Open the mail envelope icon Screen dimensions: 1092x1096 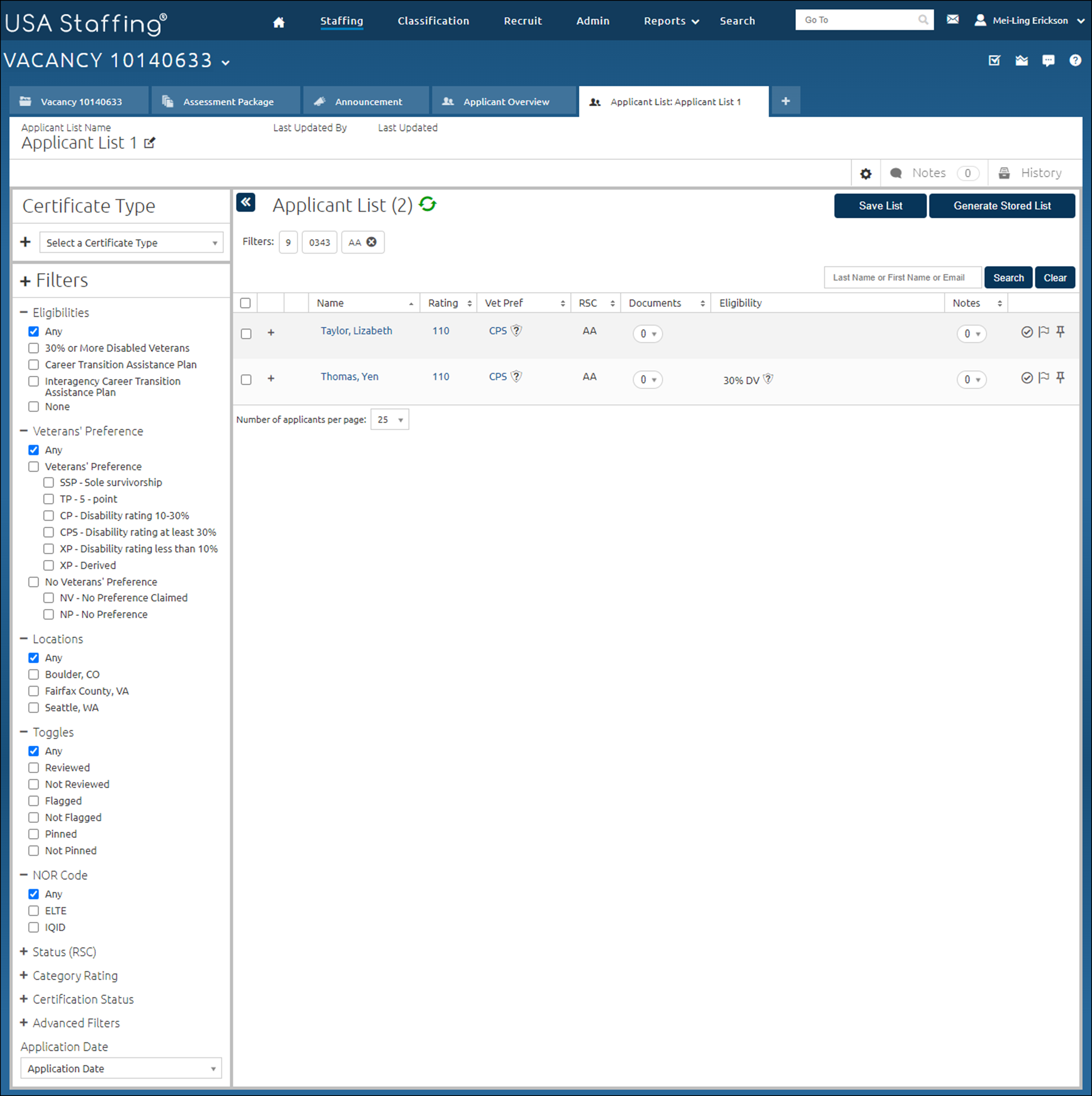(952, 20)
